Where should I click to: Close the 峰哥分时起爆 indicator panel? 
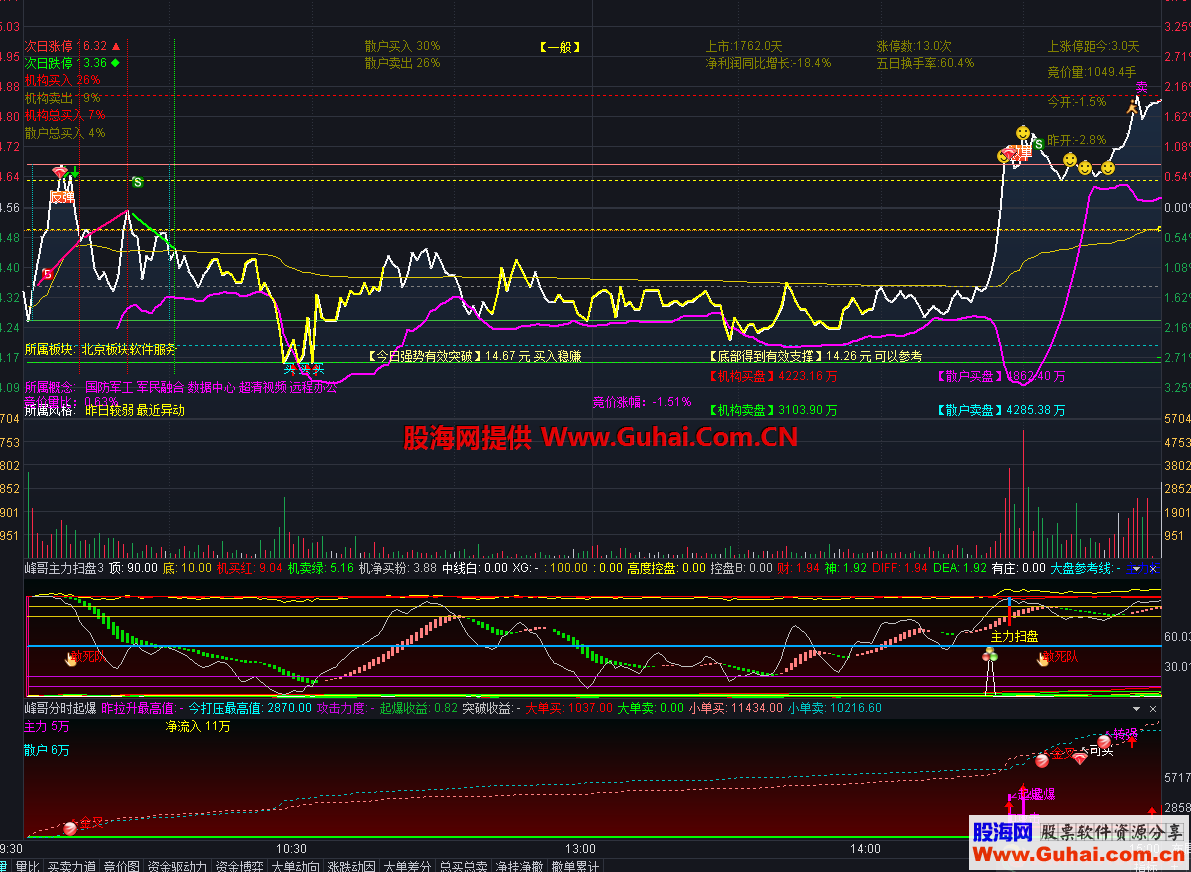(x=1153, y=708)
